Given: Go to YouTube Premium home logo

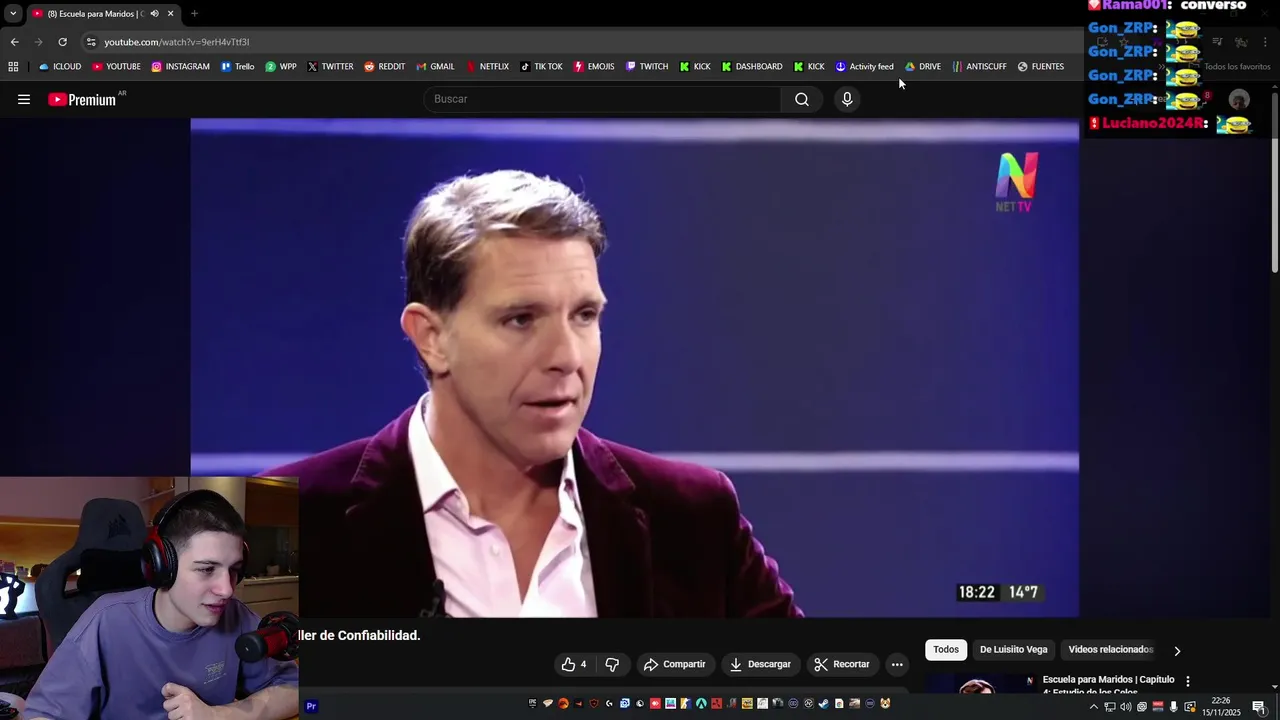Looking at the screenshot, I should [x=82, y=99].
